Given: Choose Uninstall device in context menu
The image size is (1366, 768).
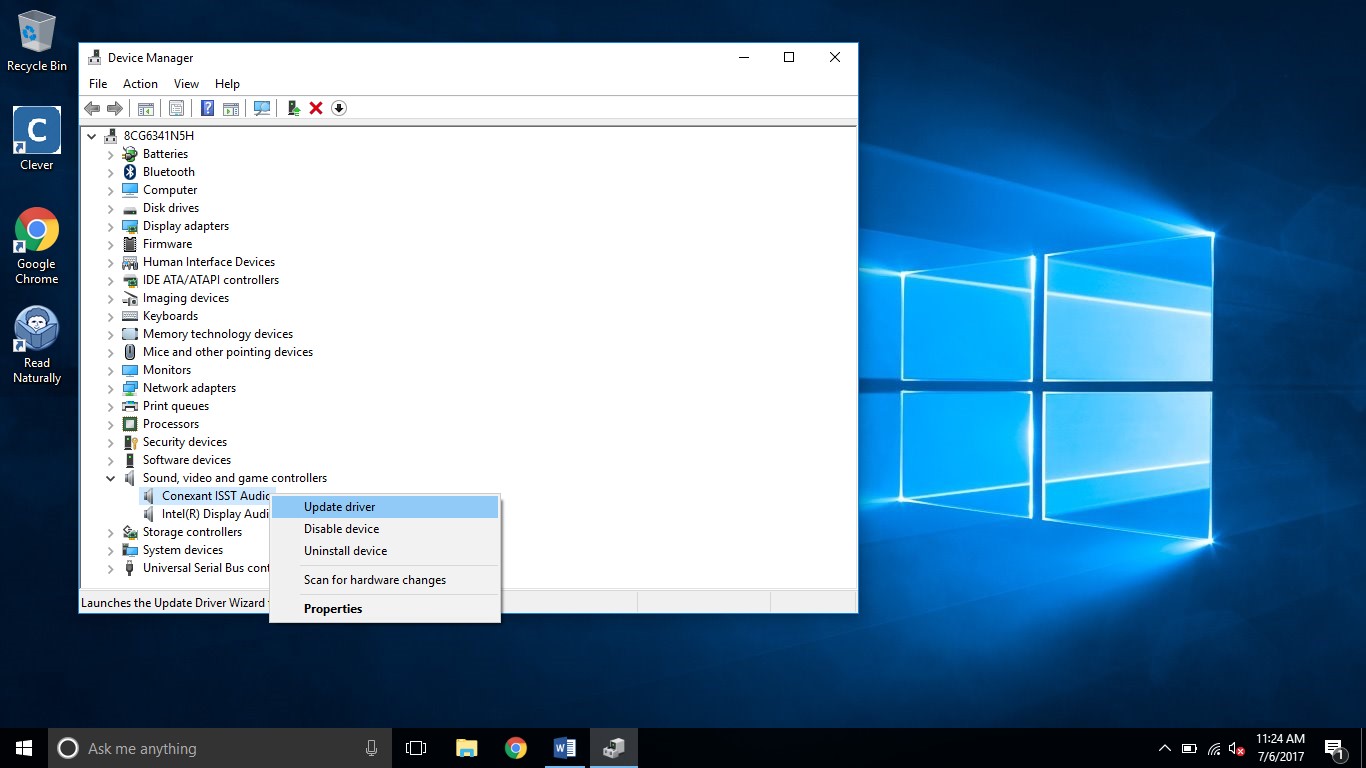Looking at the screenshot, I should [385, 551].
